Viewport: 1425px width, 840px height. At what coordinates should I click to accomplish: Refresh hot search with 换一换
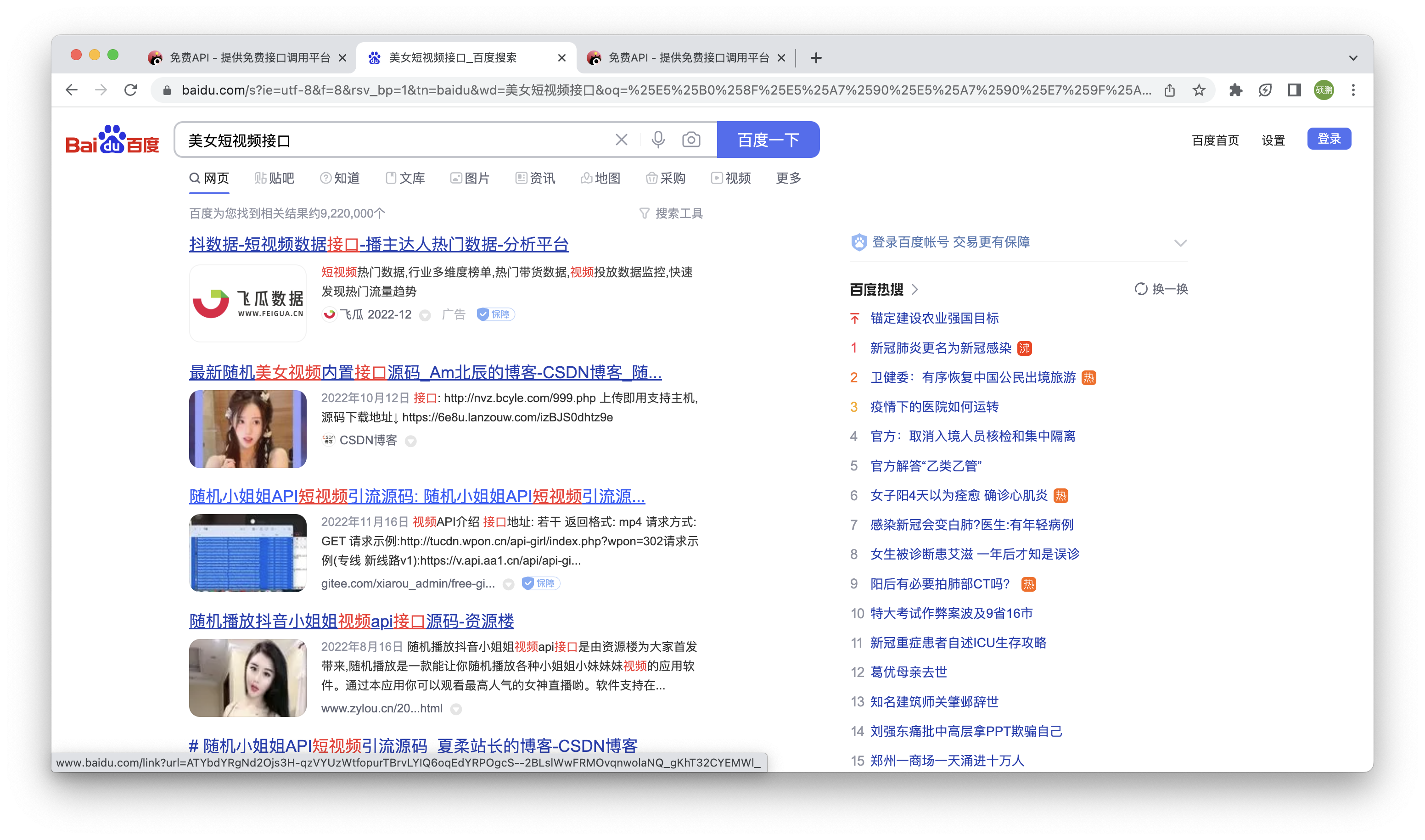pyautogui.click(x=1161, y=289)
